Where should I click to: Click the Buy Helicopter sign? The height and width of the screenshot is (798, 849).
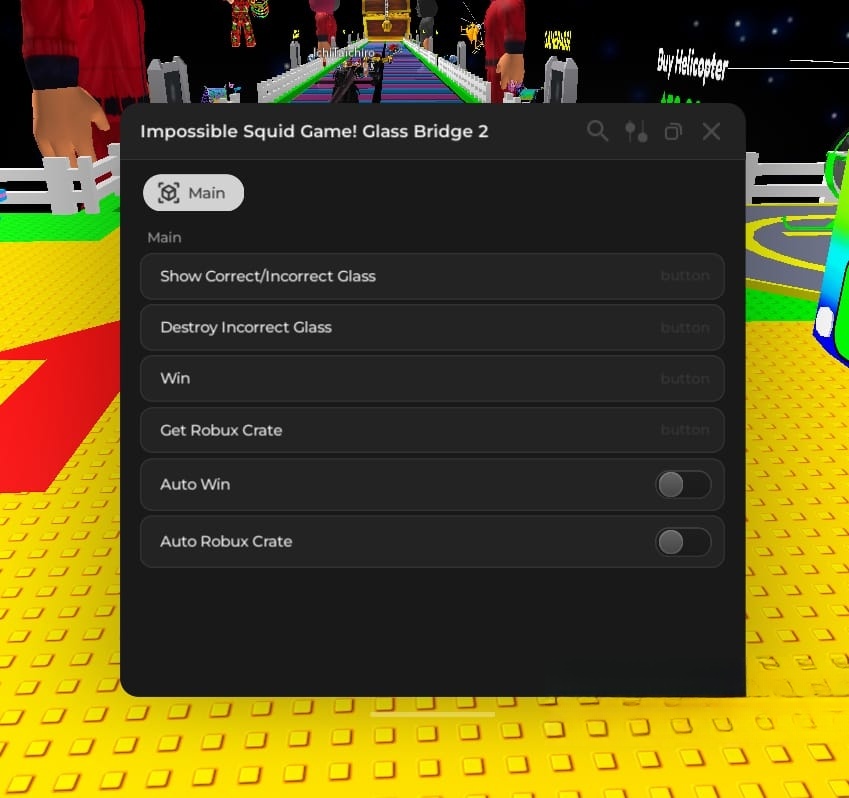[692, 66]
